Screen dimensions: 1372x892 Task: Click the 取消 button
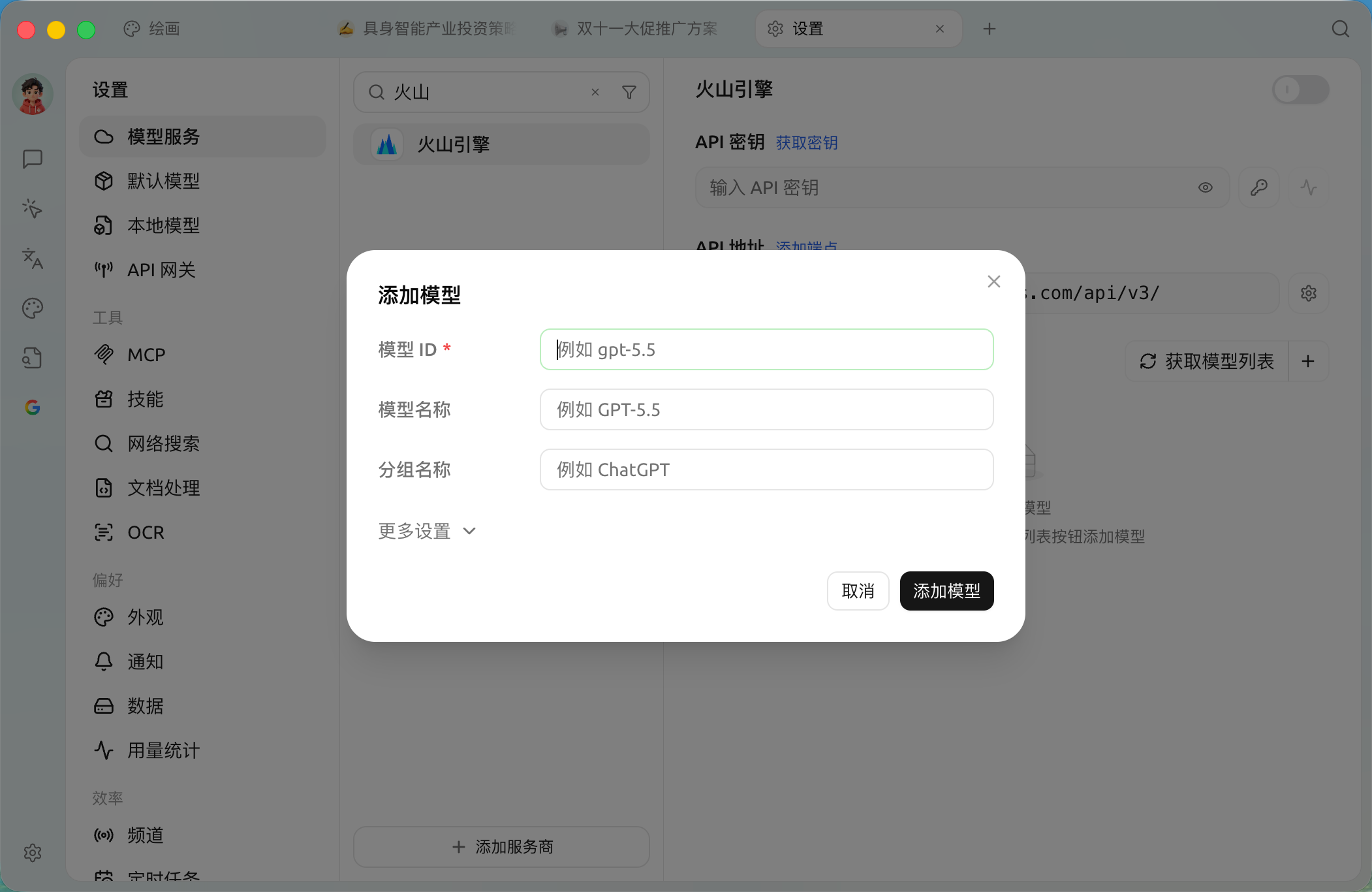tap(858, 591)
